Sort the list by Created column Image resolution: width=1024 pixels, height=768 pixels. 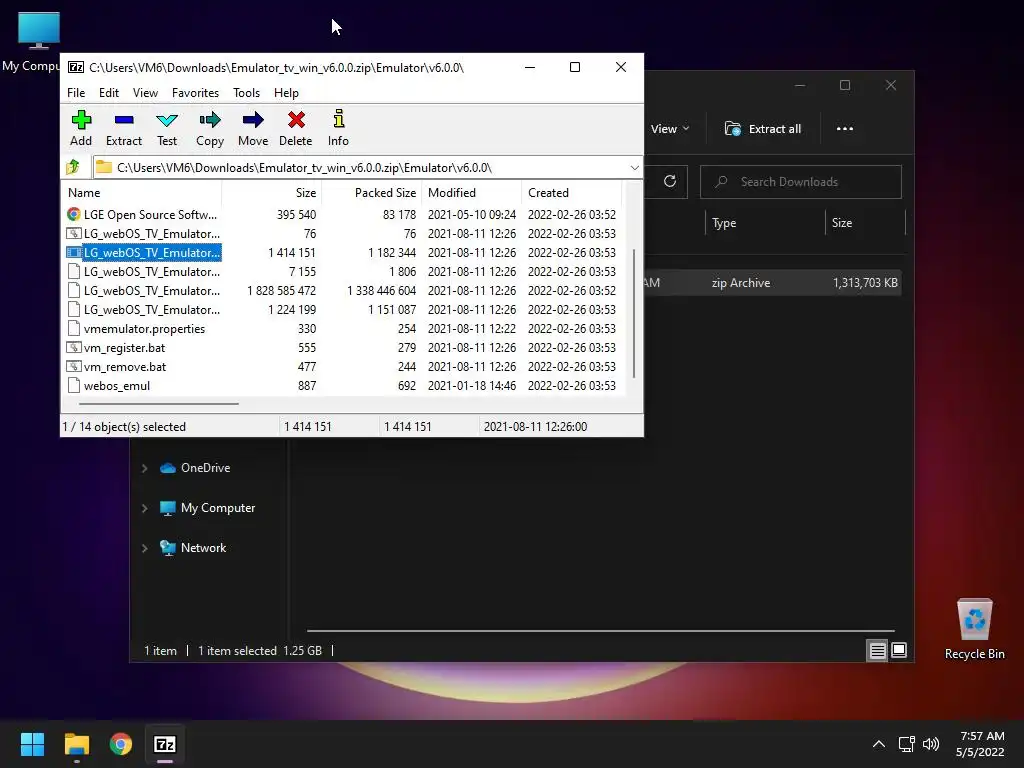[571, 193]
